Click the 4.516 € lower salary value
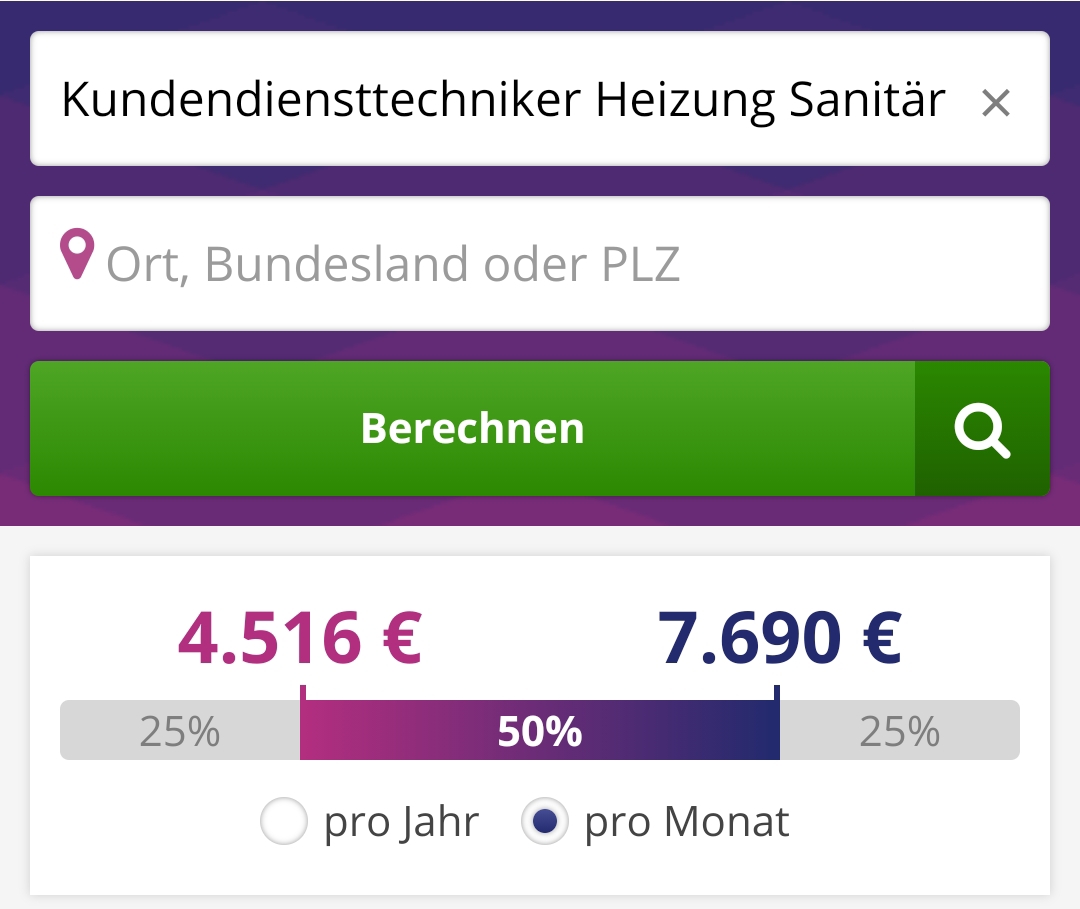1080x909 pixels. [x=300, y=638]
